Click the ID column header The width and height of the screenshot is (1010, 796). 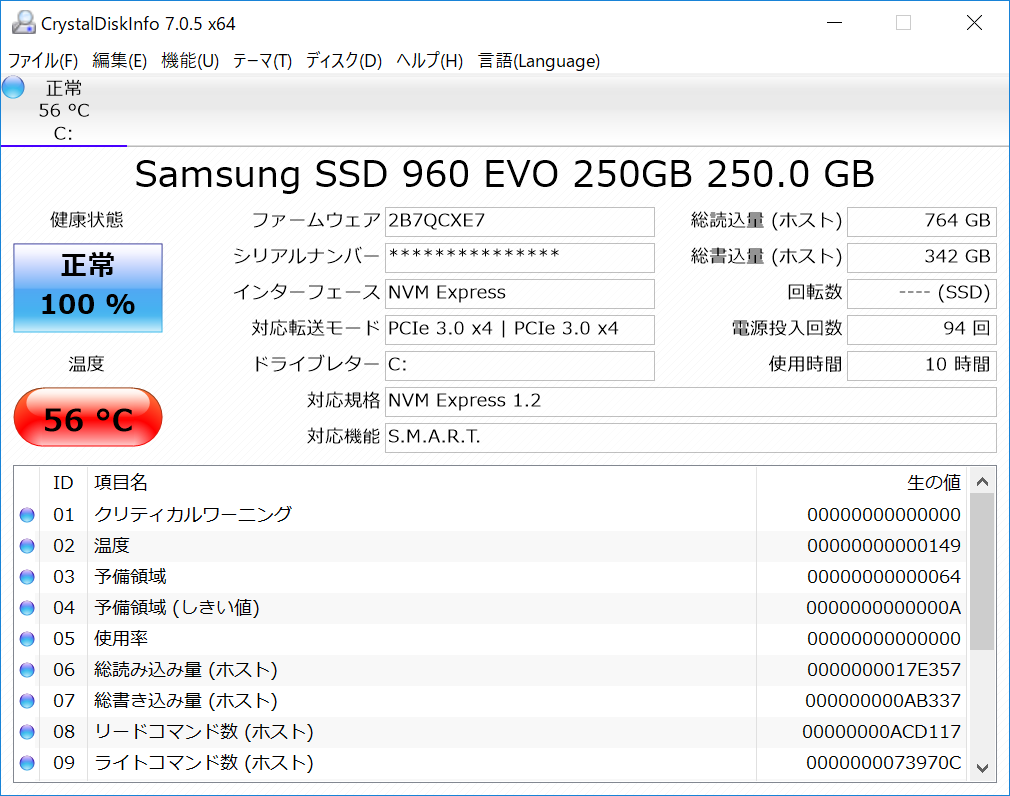[63, 482]
